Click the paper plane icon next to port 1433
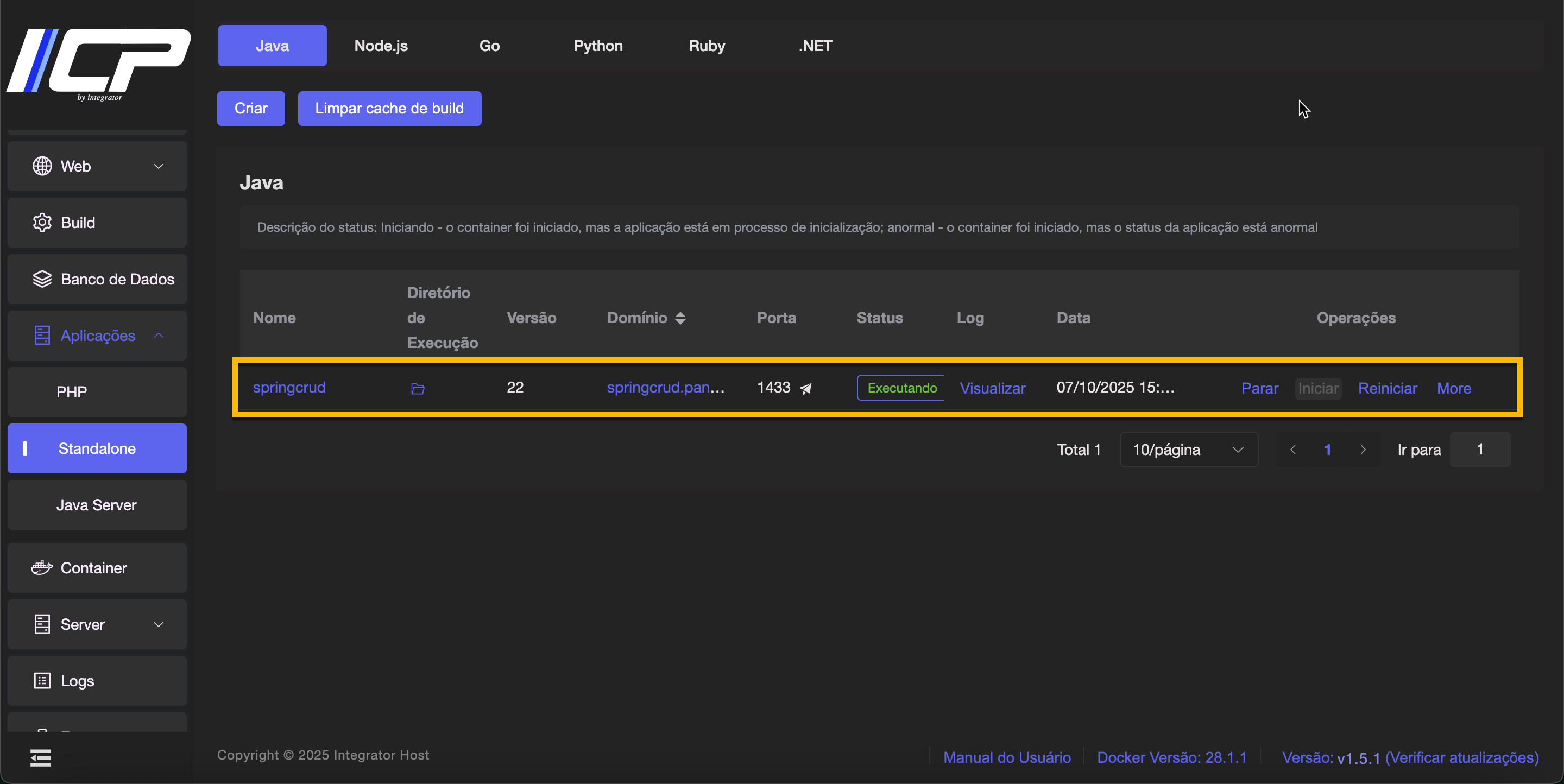Viewport: 1564px width, 784px height. point(806,389)
